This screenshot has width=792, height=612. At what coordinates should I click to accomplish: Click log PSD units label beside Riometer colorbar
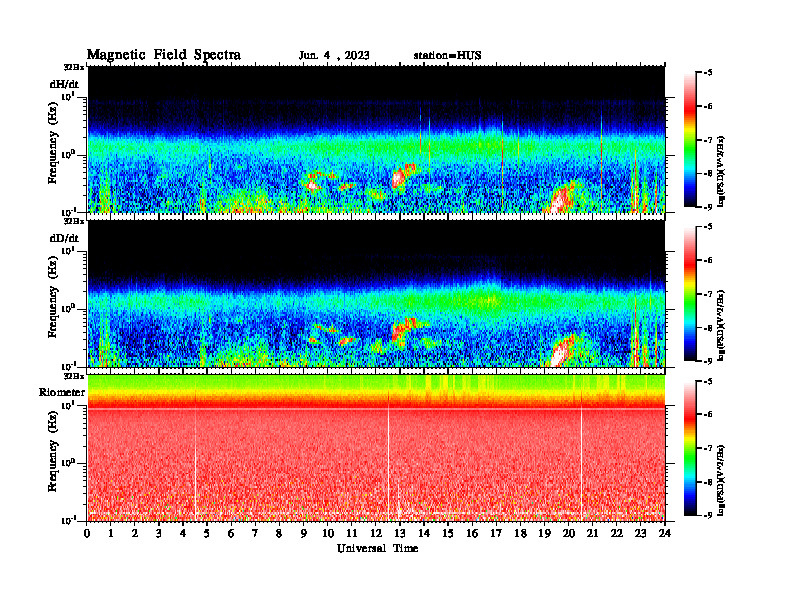tap(722, 480)
